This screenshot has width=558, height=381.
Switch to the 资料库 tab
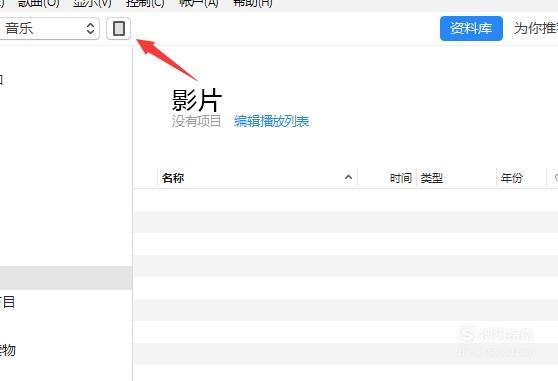471,28
